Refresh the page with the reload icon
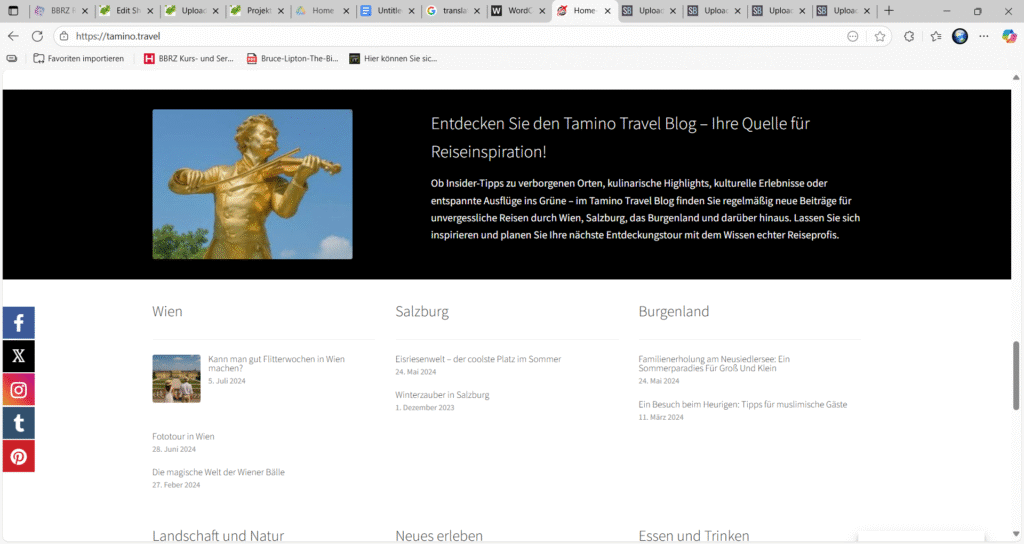This screenshot has height=544, width=1024. click(37, 36)
